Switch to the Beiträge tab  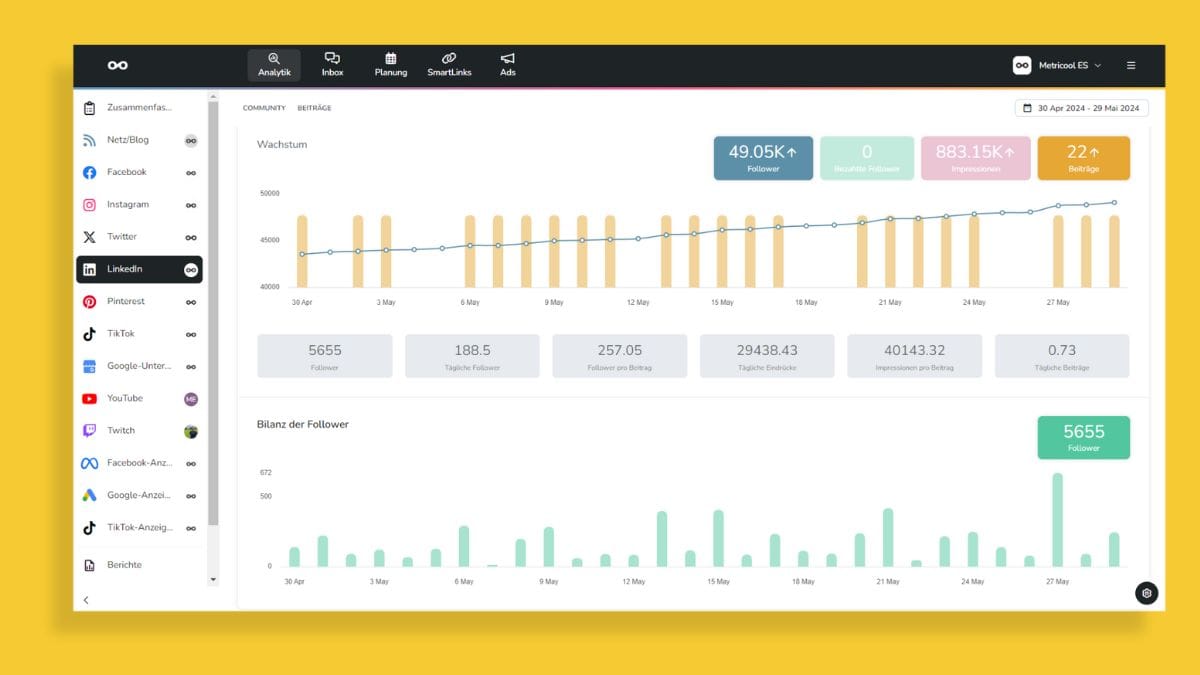pos(314,108)
